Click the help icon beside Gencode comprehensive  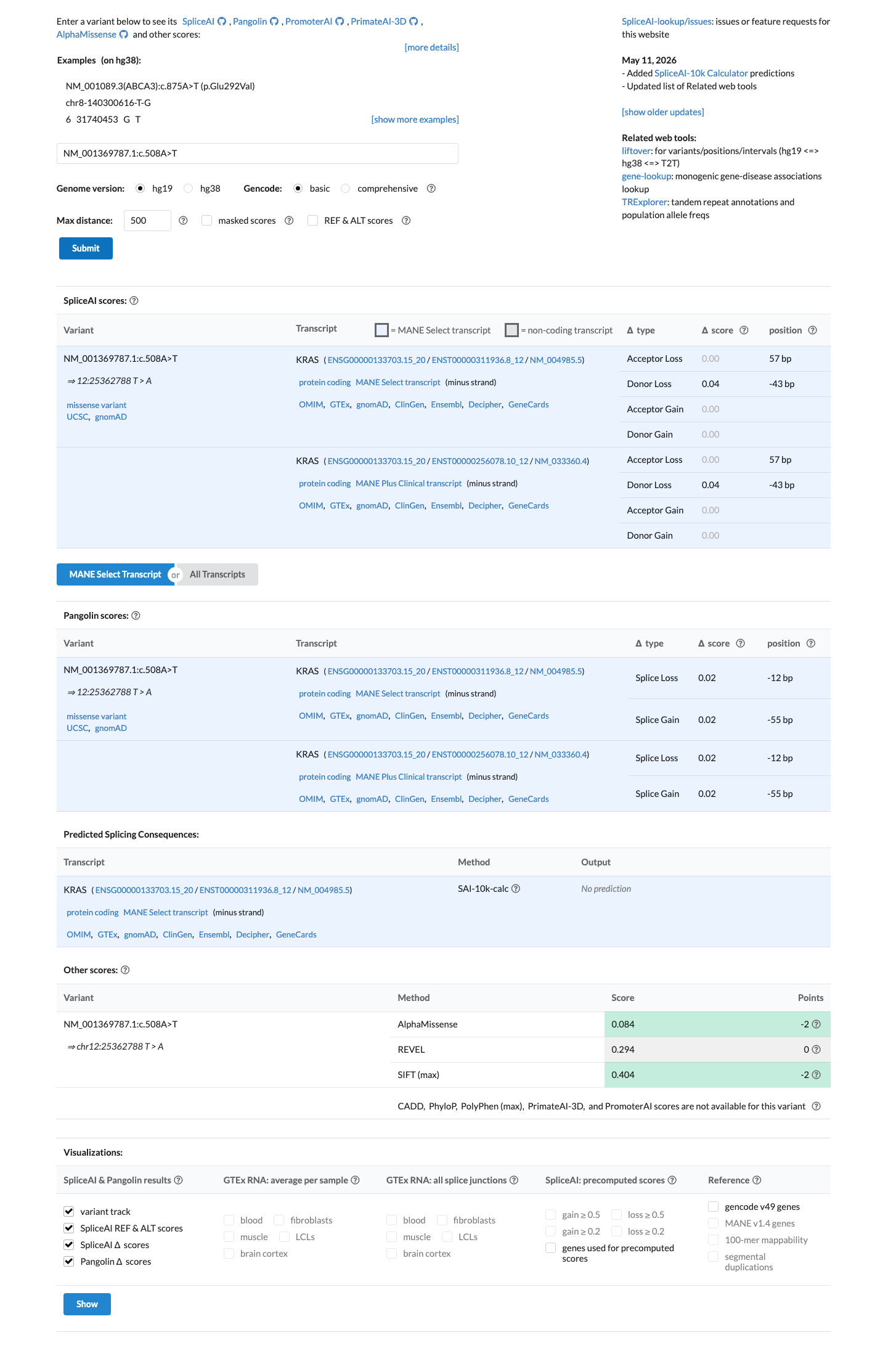(x=431, y=189)
